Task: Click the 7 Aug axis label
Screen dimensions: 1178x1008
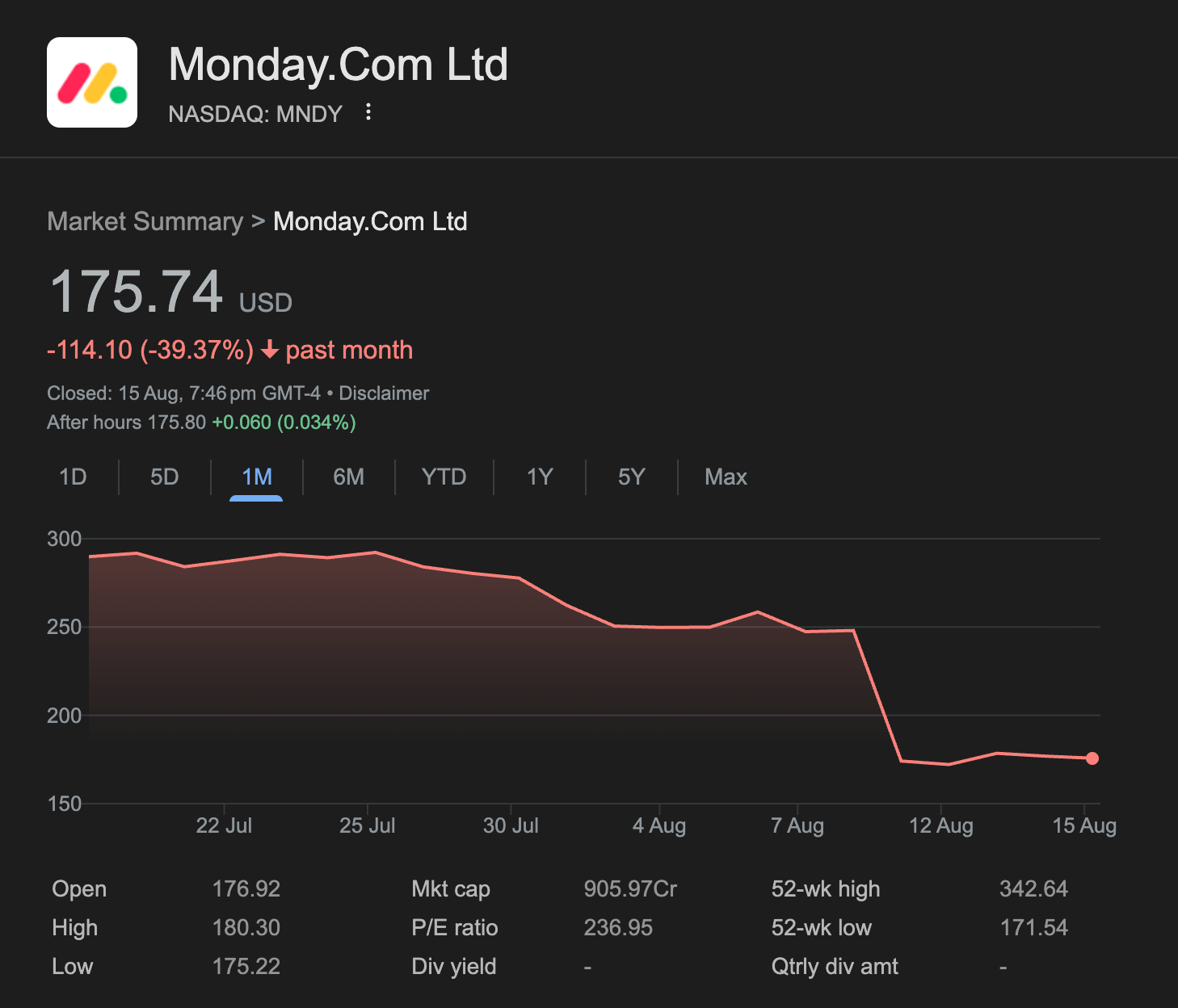Action: (797, 825)
